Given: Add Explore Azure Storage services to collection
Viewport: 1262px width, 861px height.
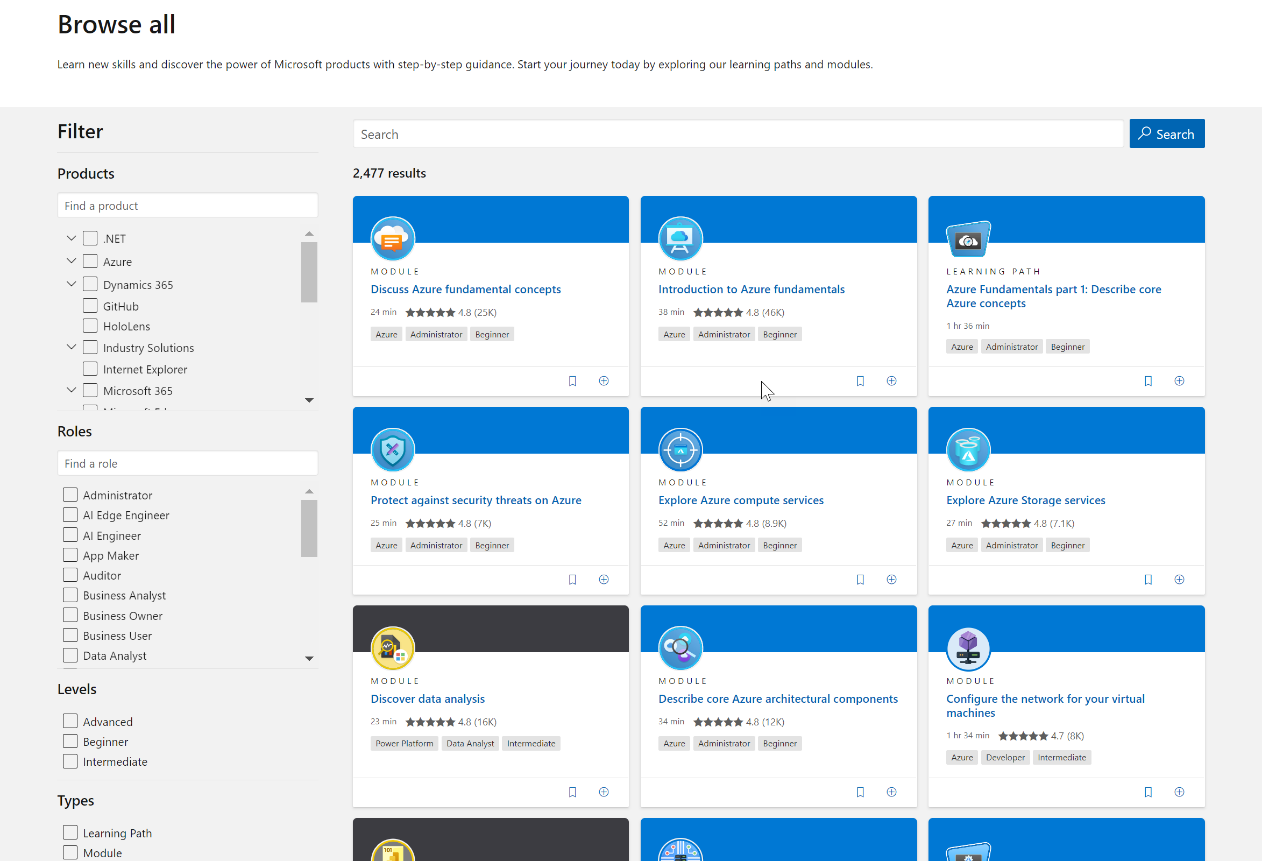Looking at the screenshot, I should point(1179,579).
